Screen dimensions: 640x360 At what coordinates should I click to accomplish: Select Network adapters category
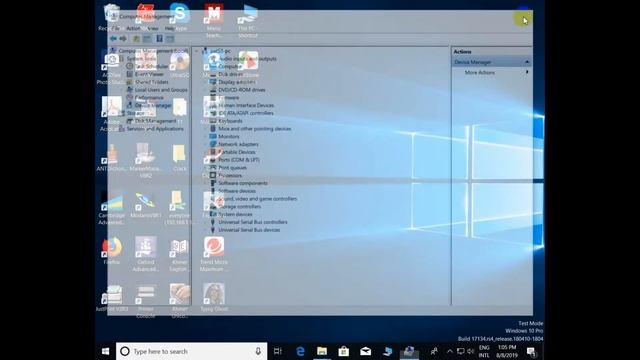click(238, 144)
